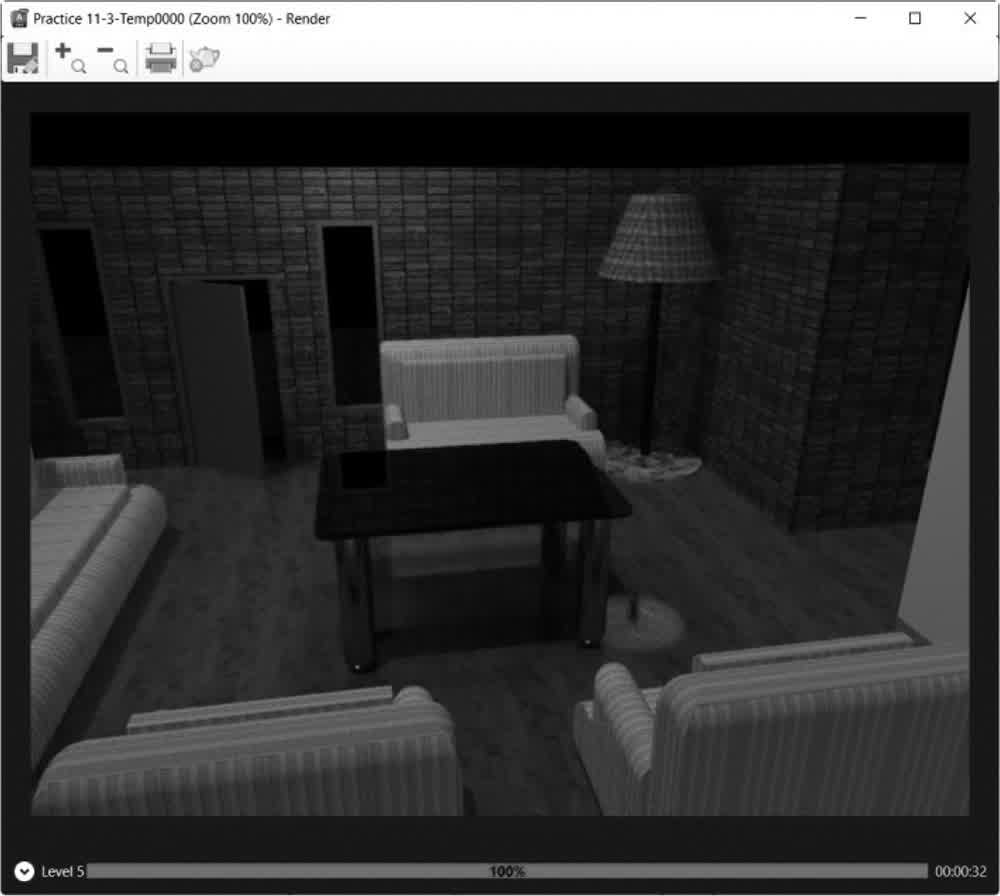Print the rendered image

coord(160,59)
